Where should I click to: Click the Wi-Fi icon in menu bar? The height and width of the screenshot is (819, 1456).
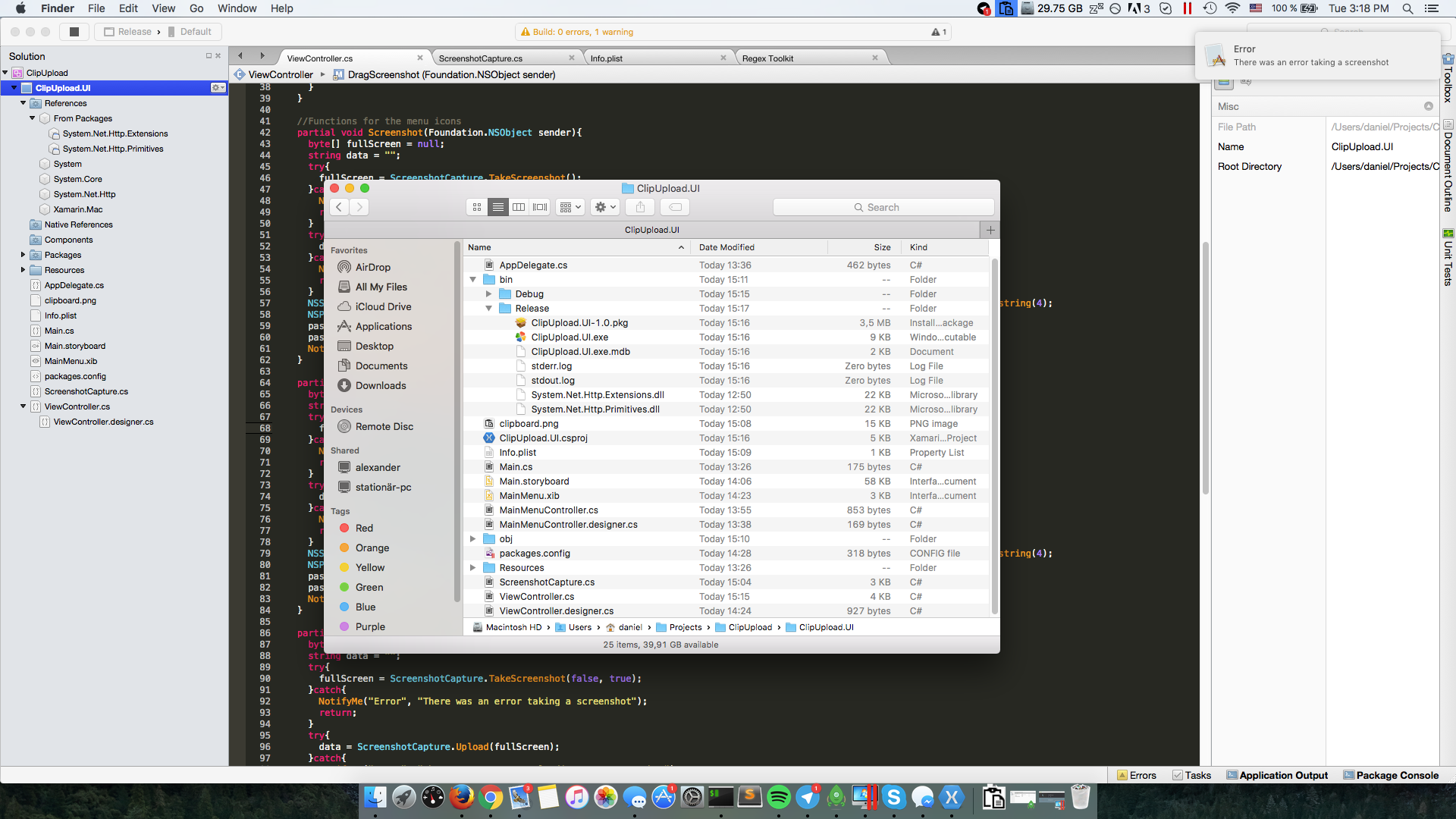(1232, 8)
